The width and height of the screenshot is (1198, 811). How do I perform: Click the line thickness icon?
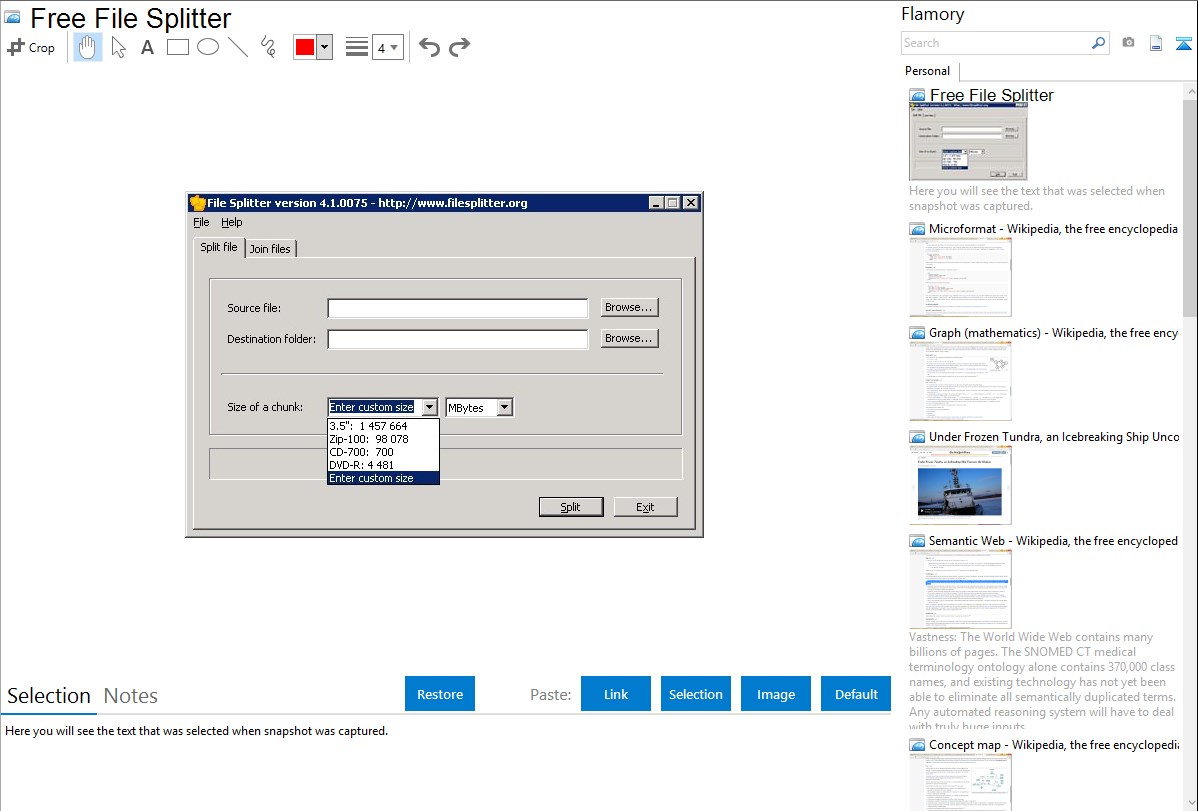(356, 47)
